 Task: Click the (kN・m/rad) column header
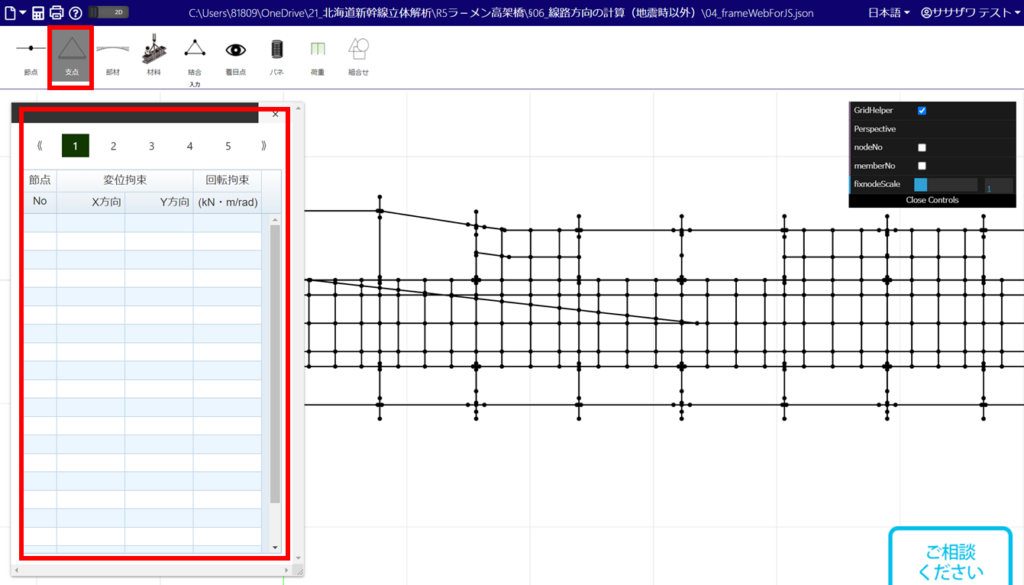point(227,202)
